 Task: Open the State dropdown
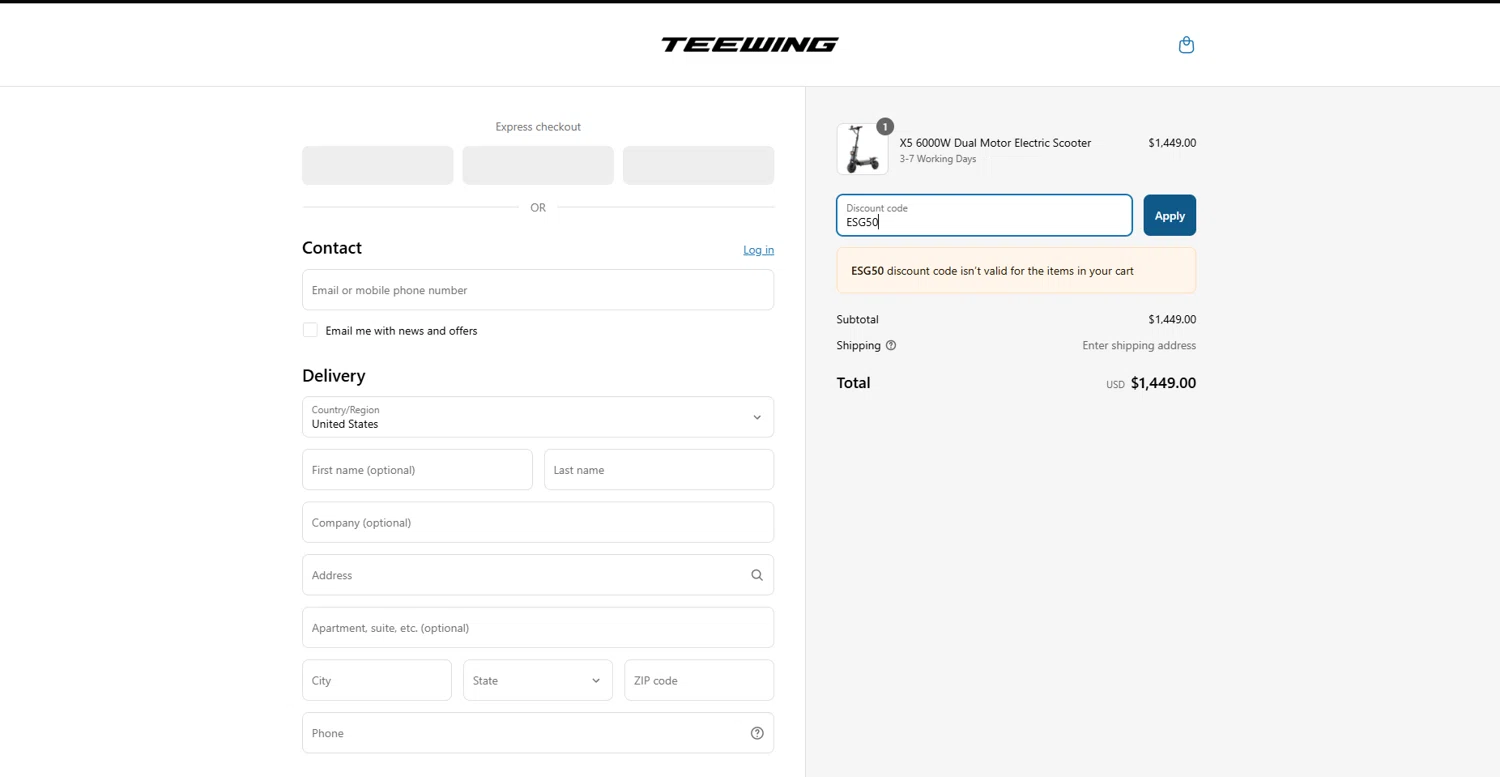538,680
